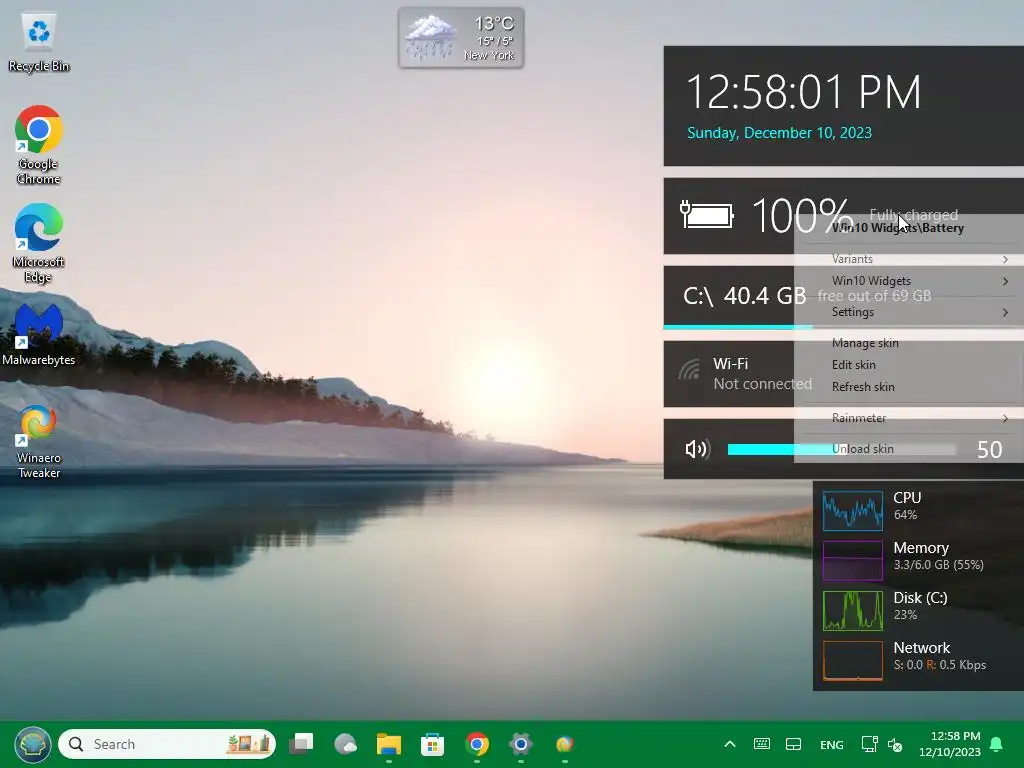Open the taskbar clock 12:58 PM
The image size is (1024, 768).
point(950,744)
